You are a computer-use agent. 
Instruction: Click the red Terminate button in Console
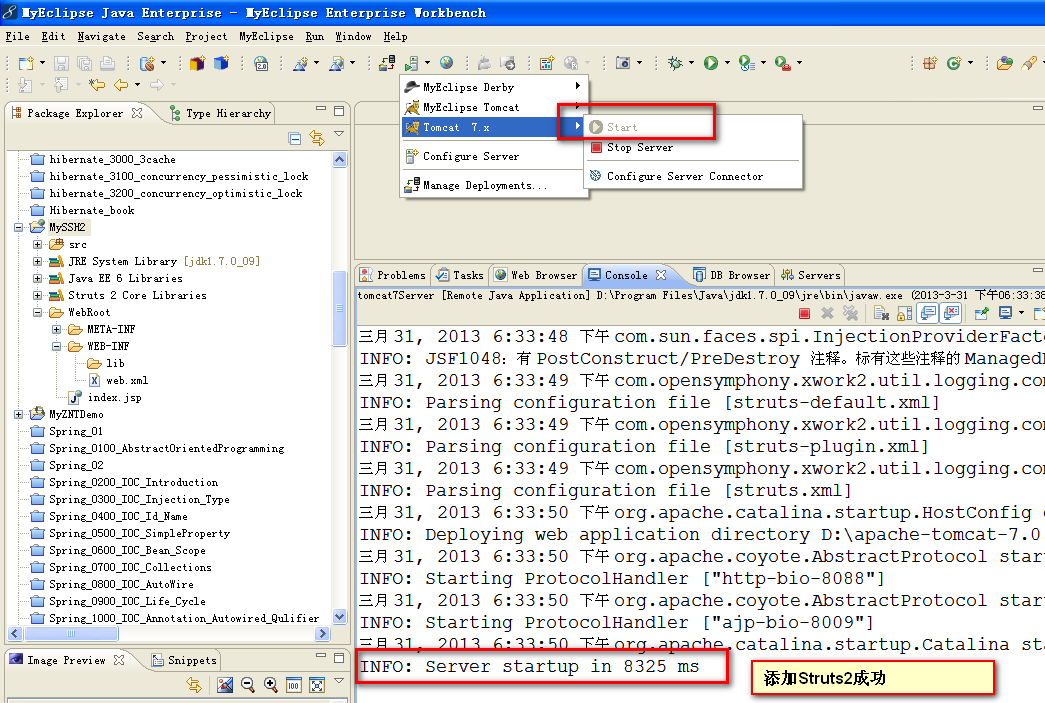pos(804,313)
